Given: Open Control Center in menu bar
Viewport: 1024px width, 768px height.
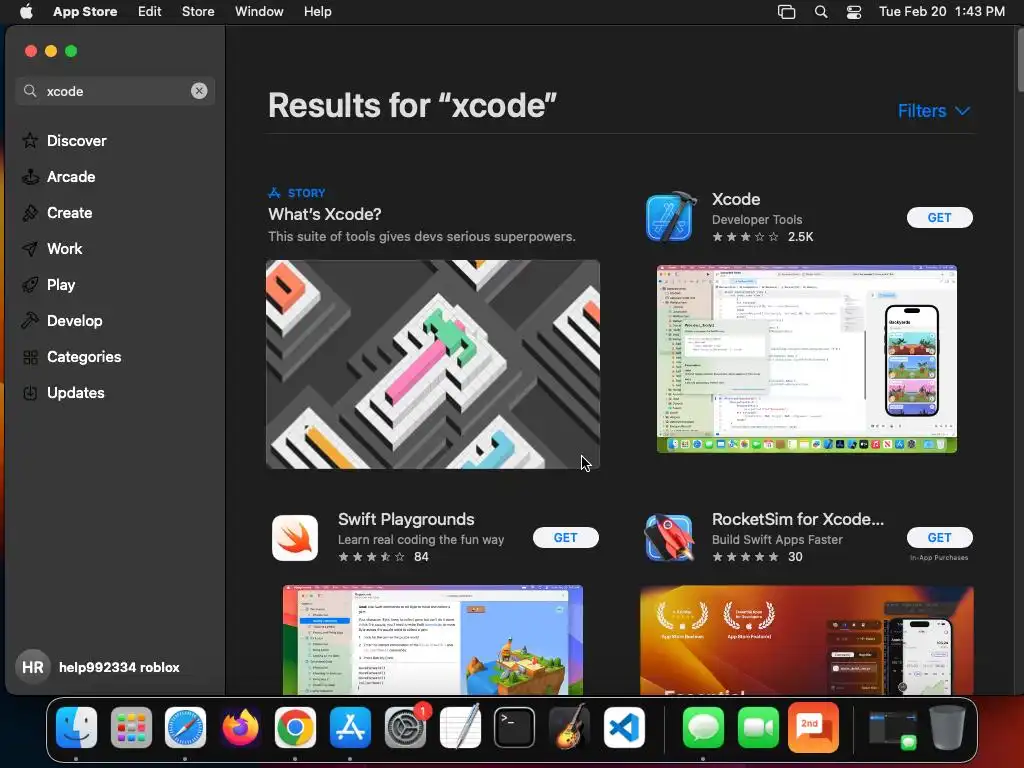Looking at the screenshot, I should click(854, 12).
